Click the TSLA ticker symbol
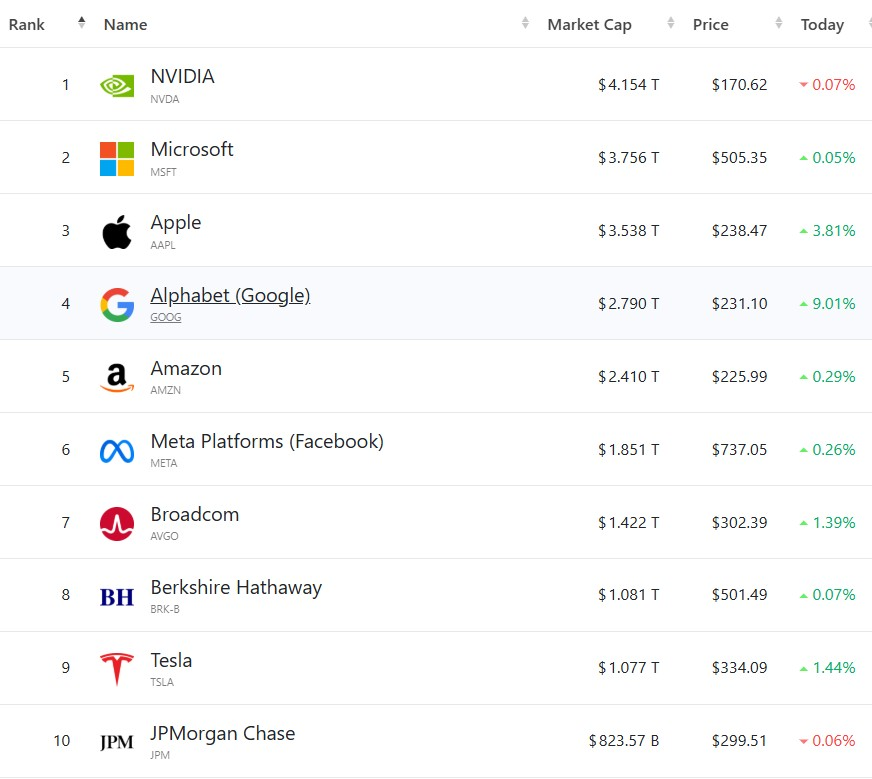This screenshot has height=779, width=872. point(162,682)
